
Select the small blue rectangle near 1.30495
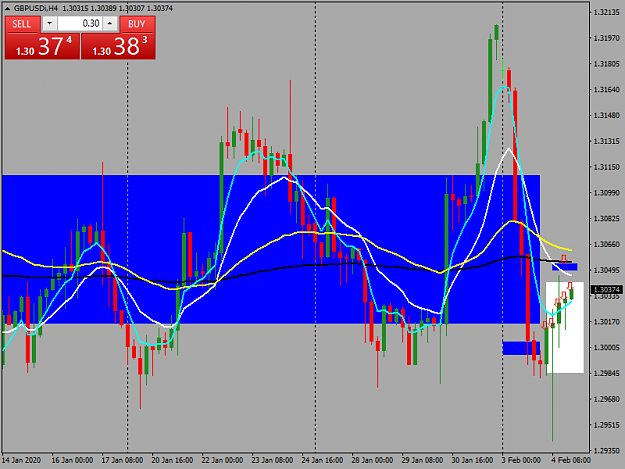point(564,267)
